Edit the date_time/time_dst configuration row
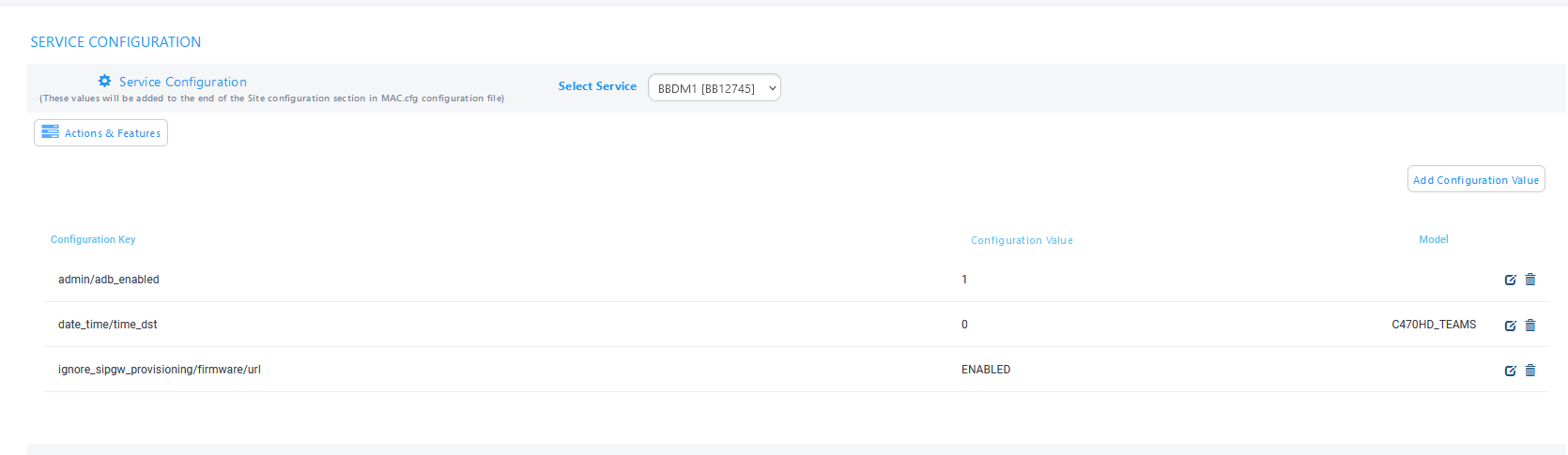Image resolution: width=1568 pixels, height=455 pixels. click(1511, 326)
